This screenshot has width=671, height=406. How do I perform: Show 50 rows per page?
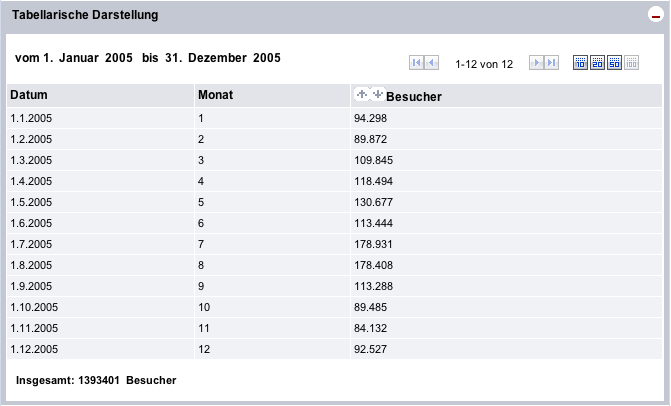click(x=614, y=63)
